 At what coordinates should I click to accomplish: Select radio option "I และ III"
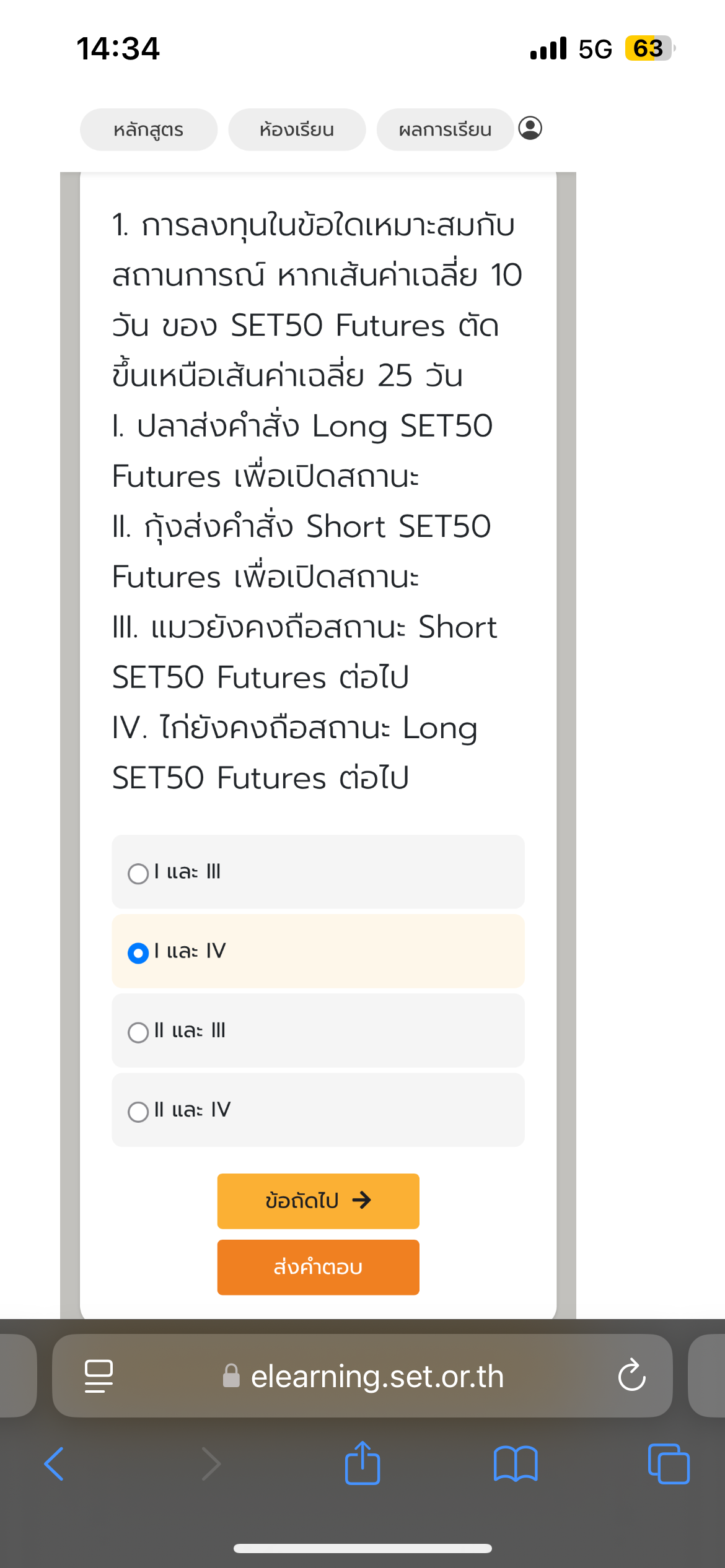point(138,874)
